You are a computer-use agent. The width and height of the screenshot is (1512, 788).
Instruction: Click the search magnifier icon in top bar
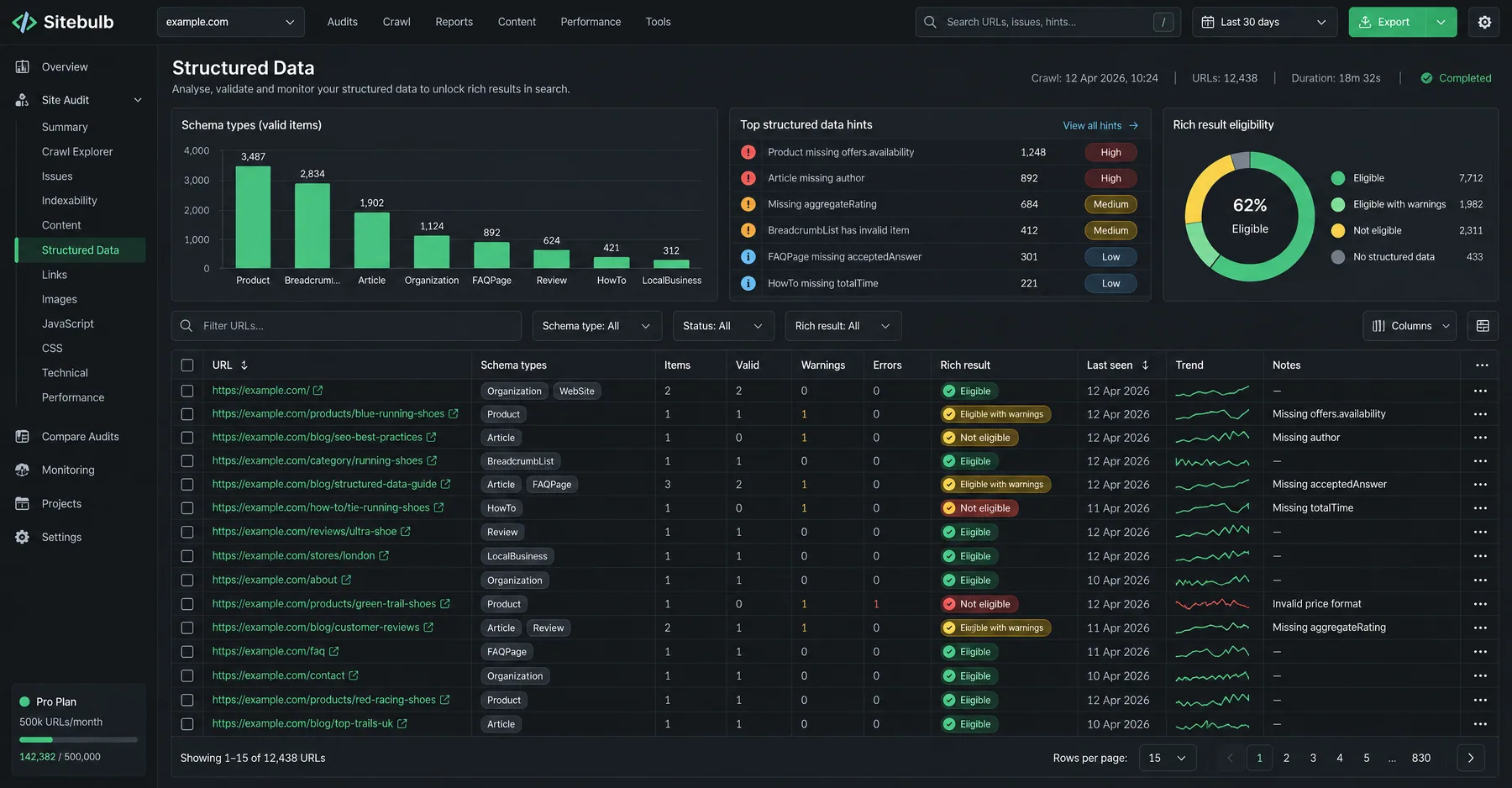(x=930, y=22)
